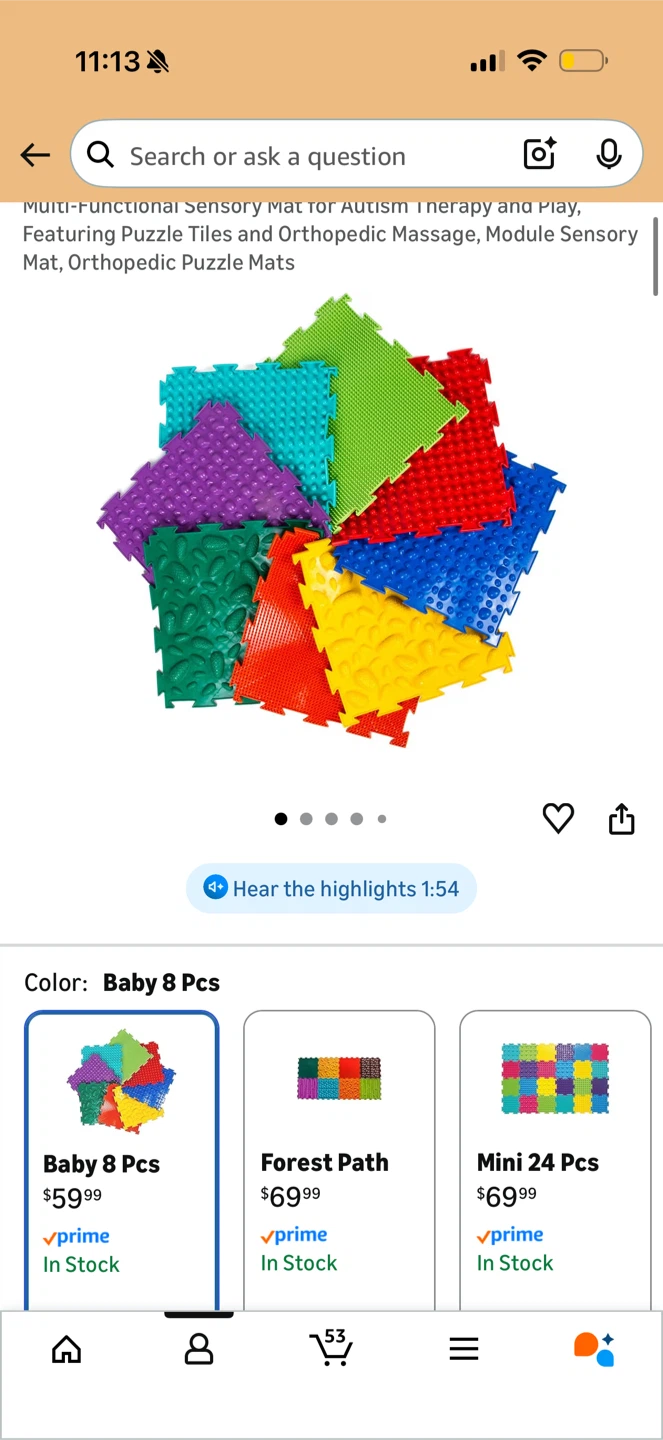The height and width of the screenshot is (1440, 663).
Task: Open the hamburger menu icon
Action: [464, 1349]
